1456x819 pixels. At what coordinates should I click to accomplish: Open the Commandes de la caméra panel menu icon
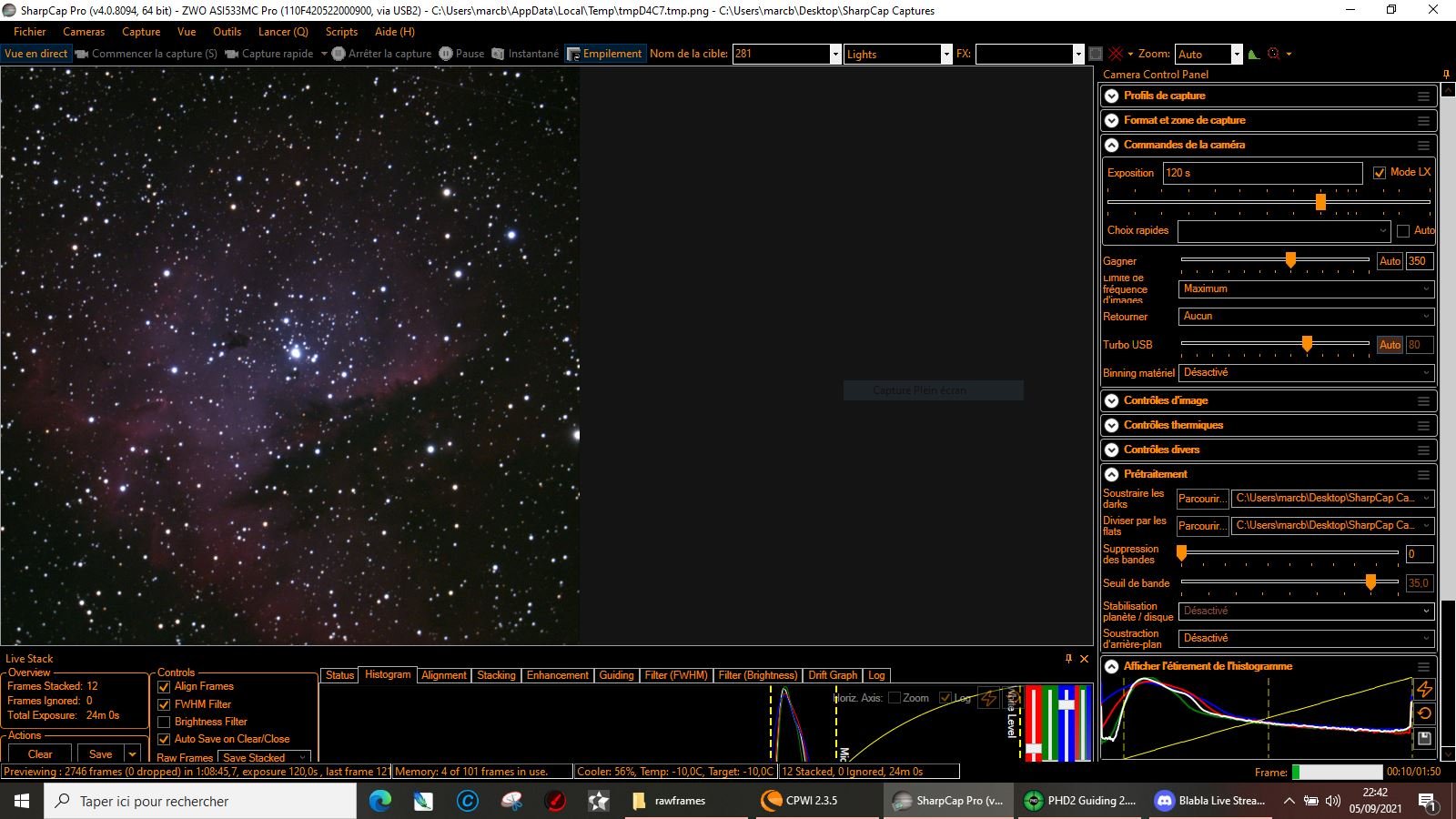(x=1423, y=145)
